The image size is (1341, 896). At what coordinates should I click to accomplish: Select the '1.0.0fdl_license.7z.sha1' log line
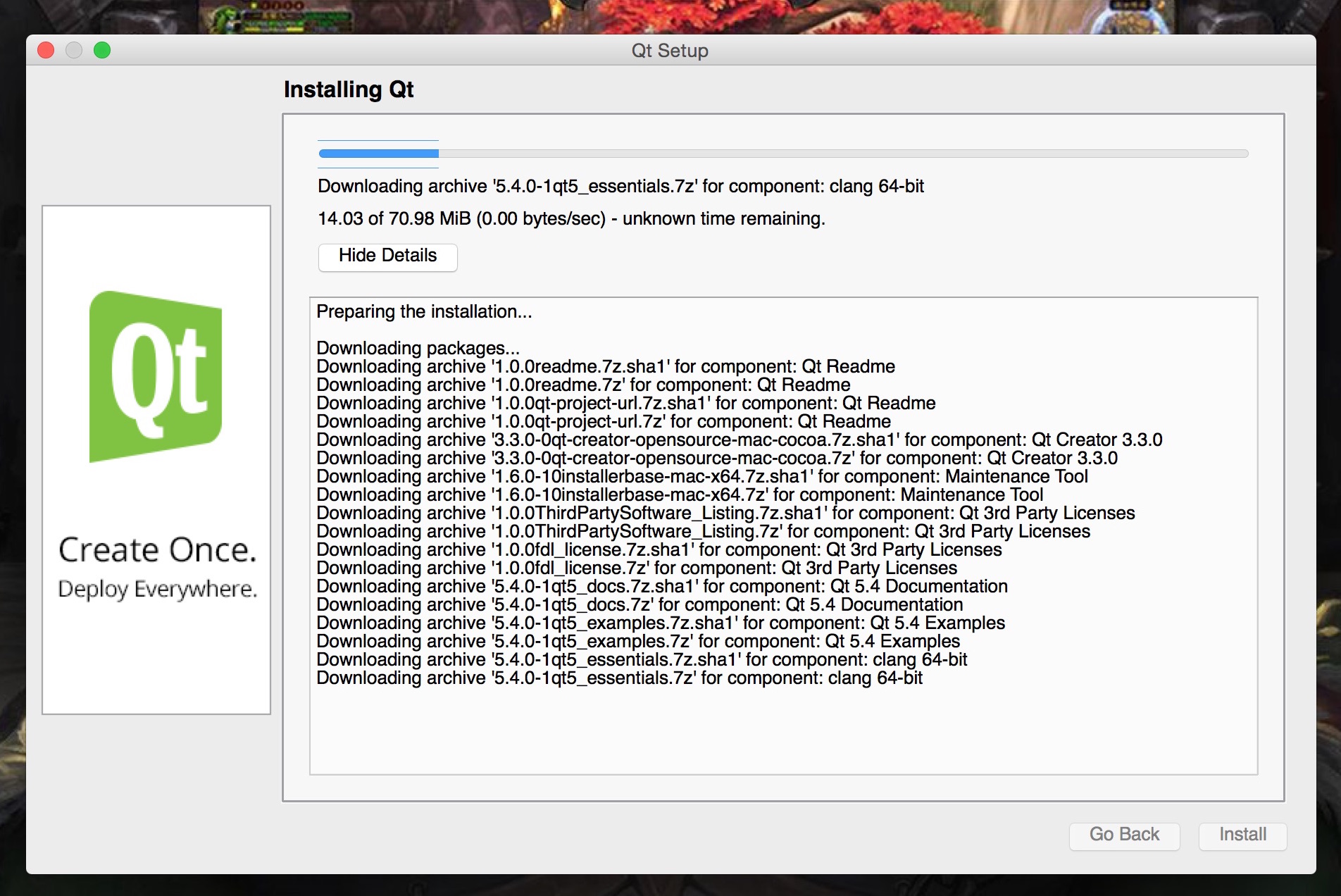tap(659, 549)
